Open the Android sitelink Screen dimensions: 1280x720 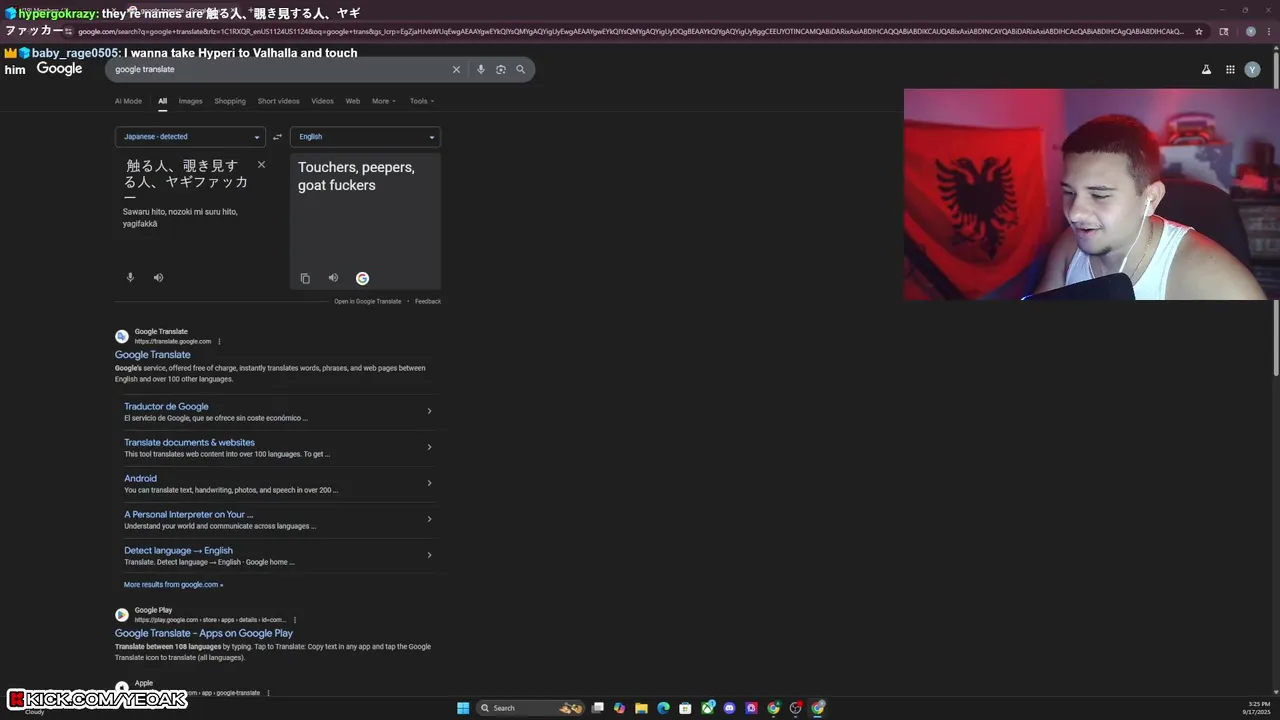[140, 479]
